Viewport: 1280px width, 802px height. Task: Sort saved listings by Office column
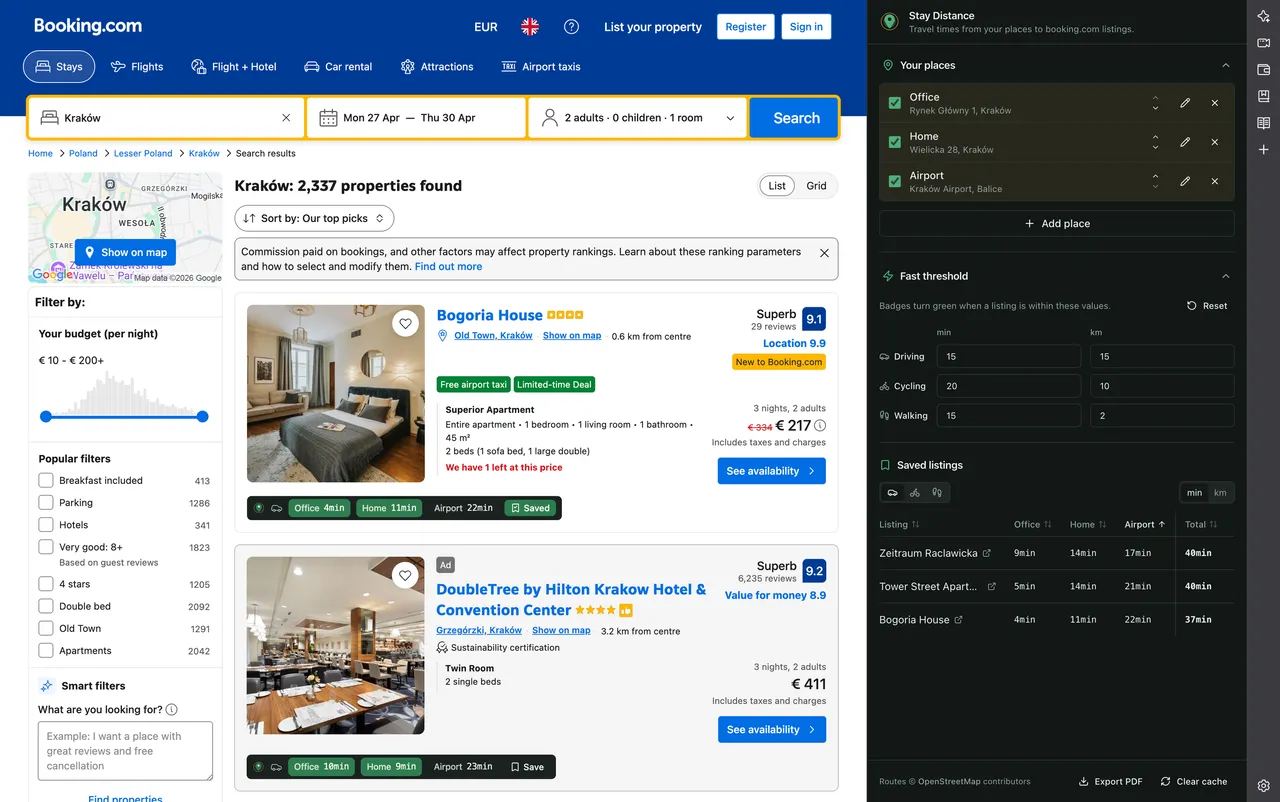tap(1033, 524)
